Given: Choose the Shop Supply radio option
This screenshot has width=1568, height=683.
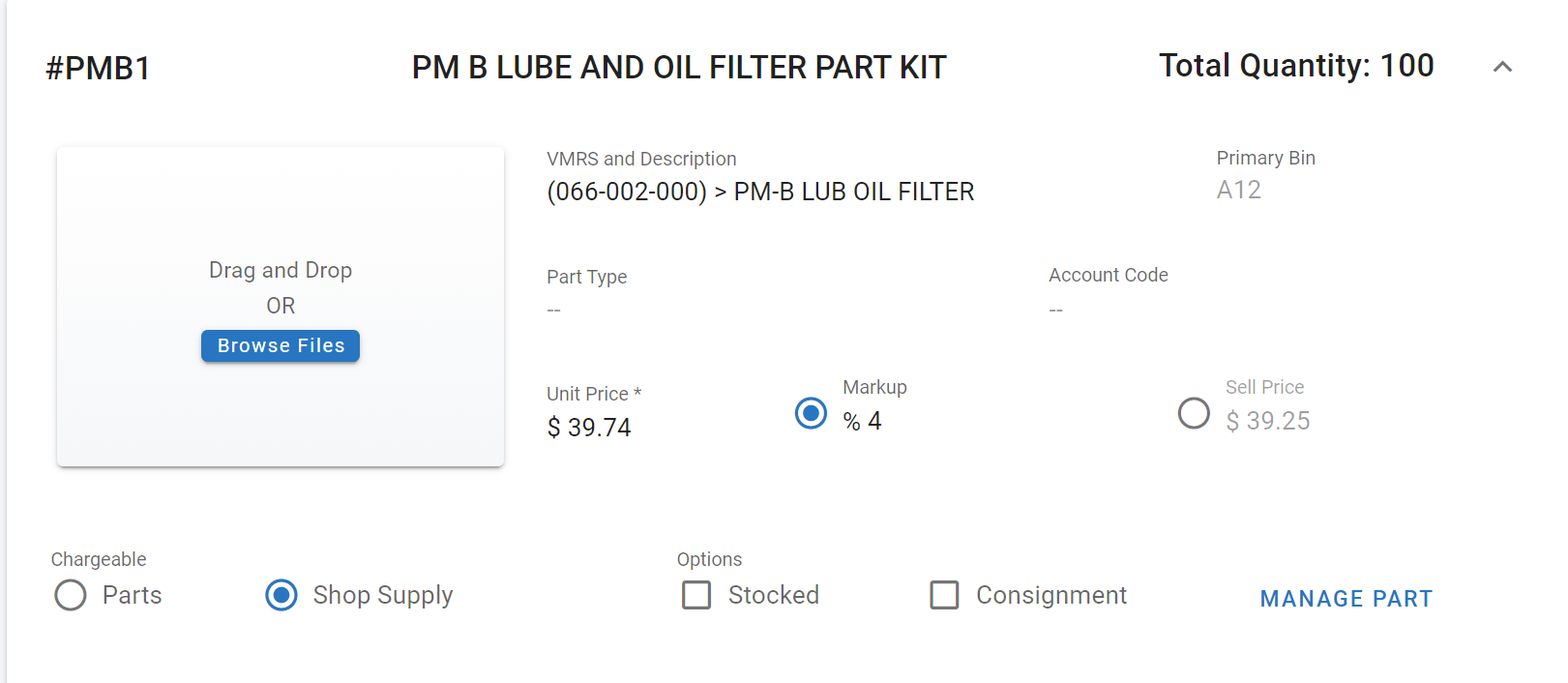Looking at the screenshot, I should coord(281,595).
